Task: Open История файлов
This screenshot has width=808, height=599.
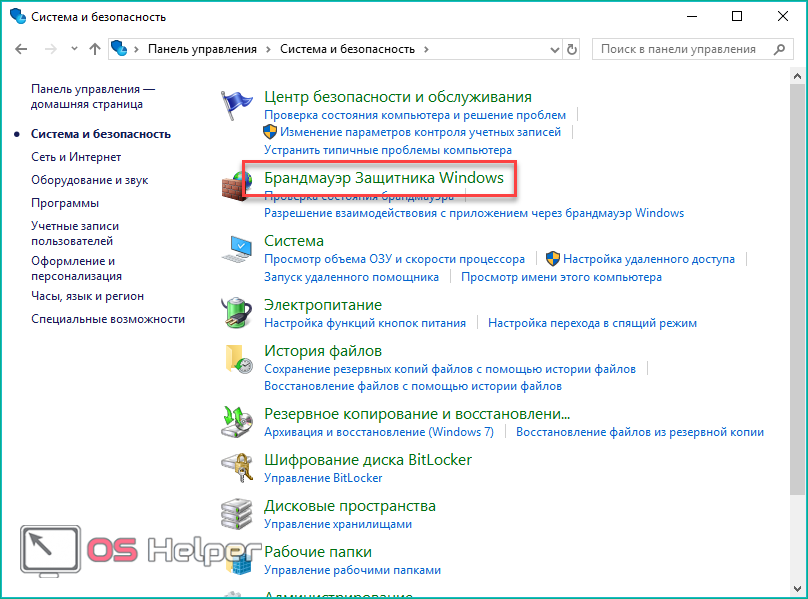Action: 323,351
